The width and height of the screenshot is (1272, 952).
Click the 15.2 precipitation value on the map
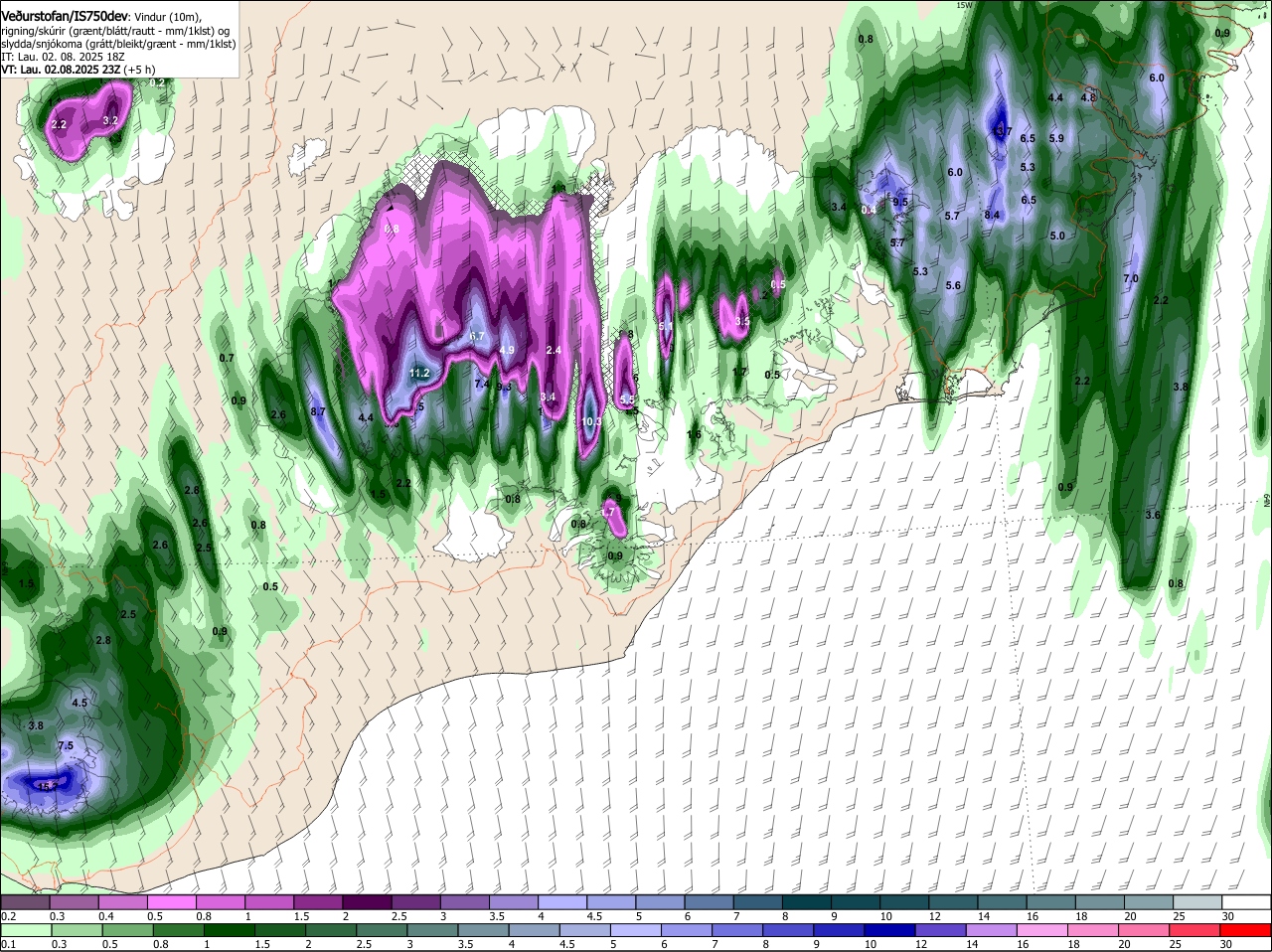(47, 786)
